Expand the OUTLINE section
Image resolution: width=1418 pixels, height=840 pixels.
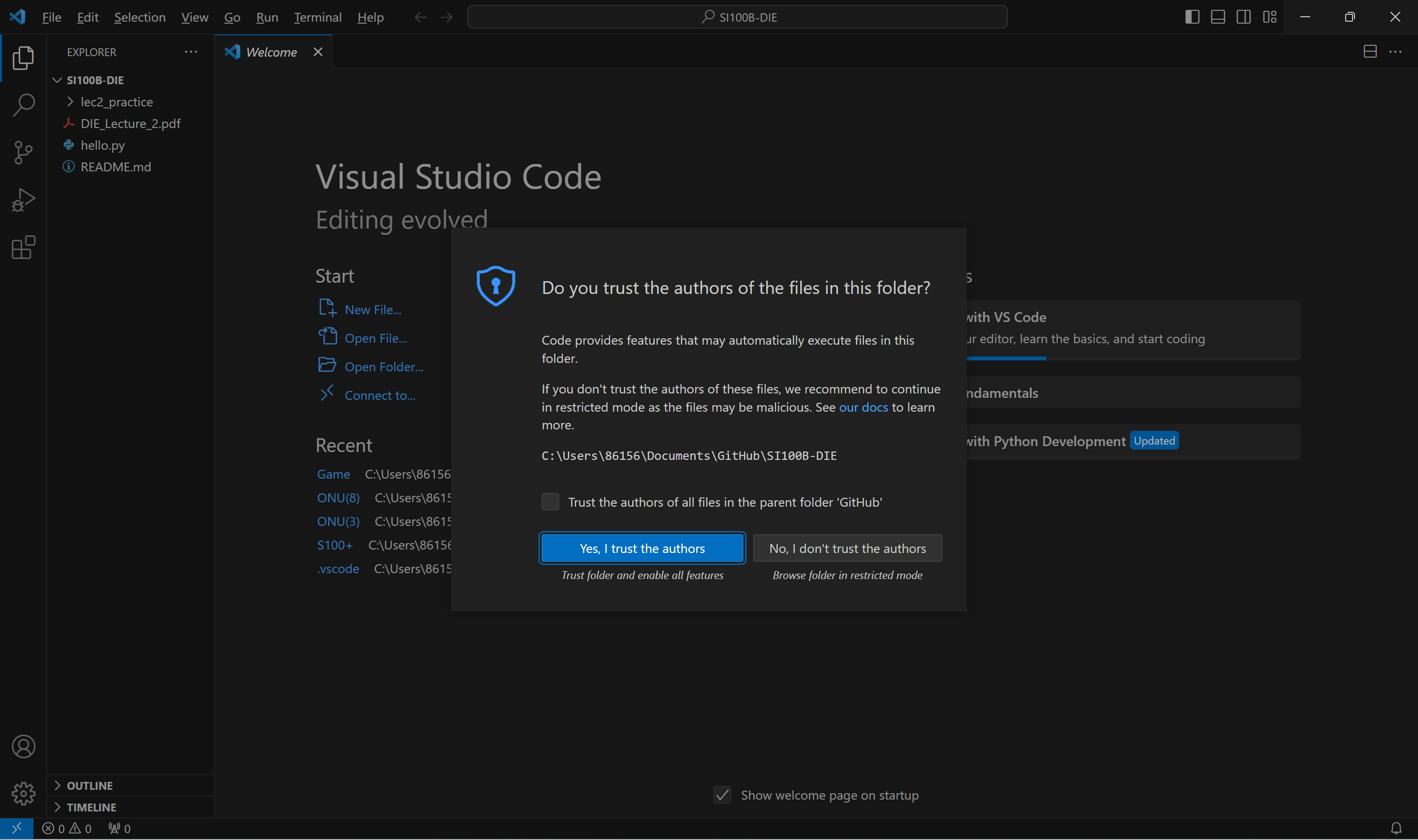[129, 786]
